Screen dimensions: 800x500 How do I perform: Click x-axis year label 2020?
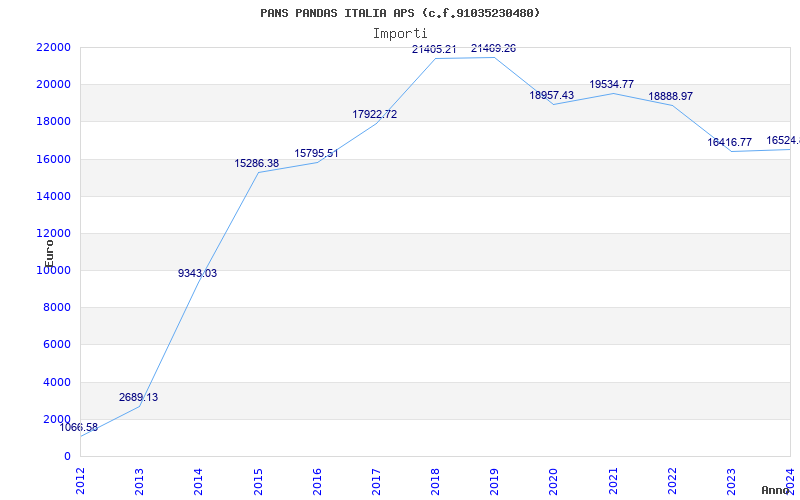pos(554,482)
